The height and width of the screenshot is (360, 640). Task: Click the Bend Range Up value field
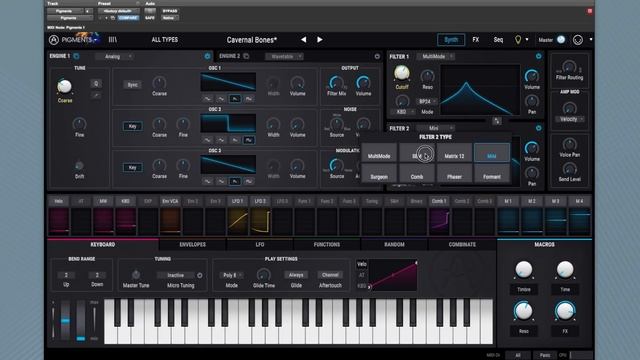(x=66, y=275)
